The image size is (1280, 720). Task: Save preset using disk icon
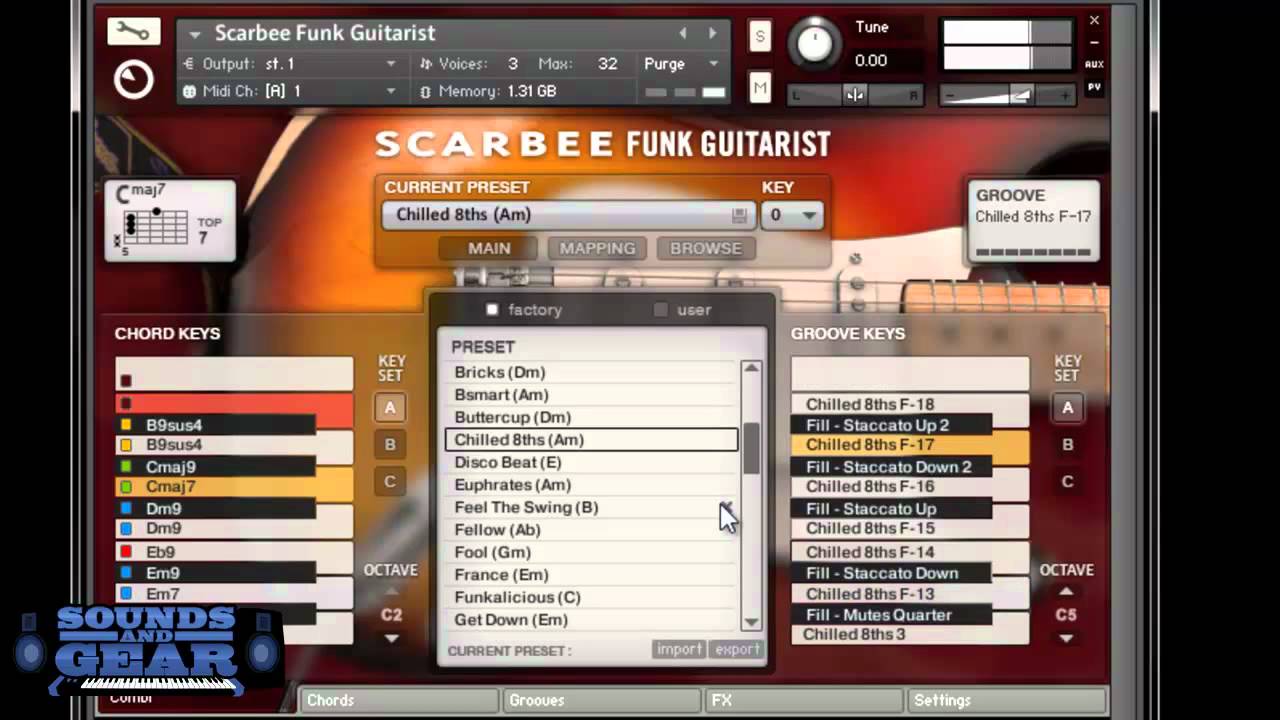739,215
